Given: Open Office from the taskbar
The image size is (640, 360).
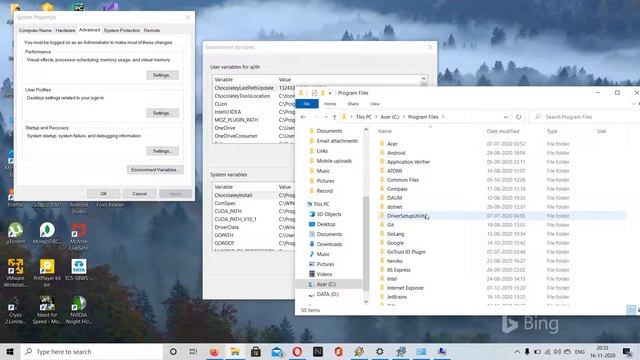Looking at the screenshot, I should click(339, 351).
